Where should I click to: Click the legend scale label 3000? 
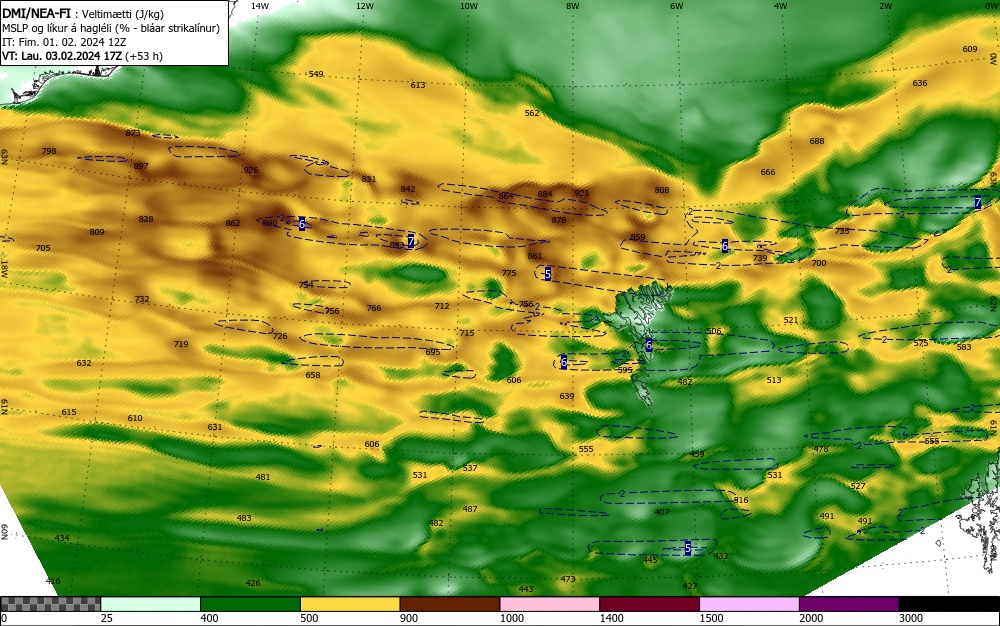911,618
